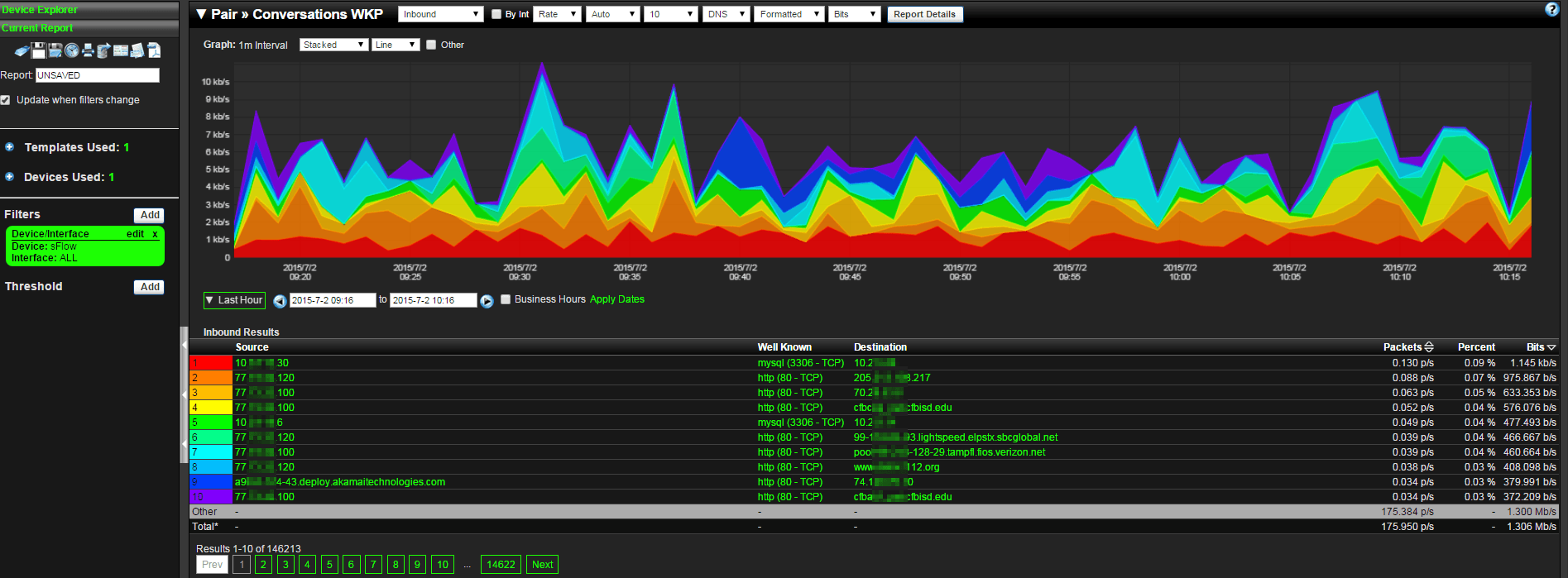1568x578 pixels.
Task: Open tampfl.fios.verizon.net destination link
Action: [950, 452]
